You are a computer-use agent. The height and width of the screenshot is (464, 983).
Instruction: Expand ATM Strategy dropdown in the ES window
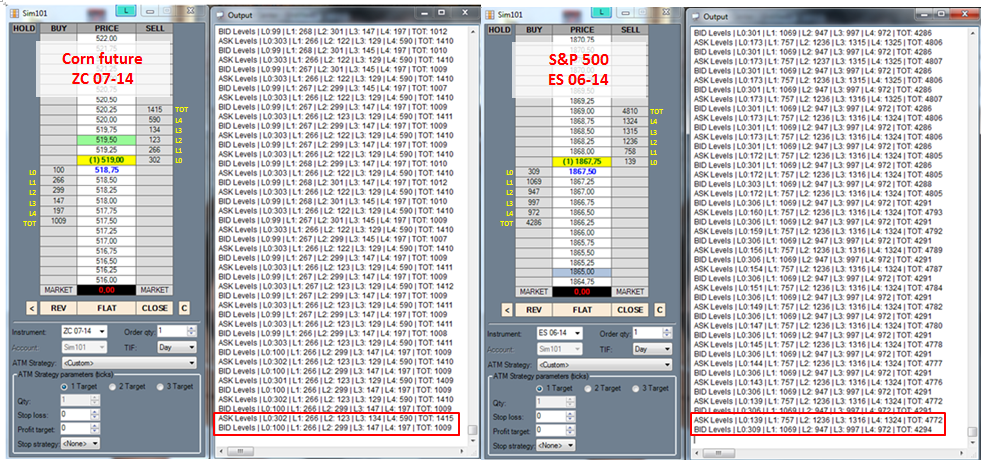coord(604,364)
